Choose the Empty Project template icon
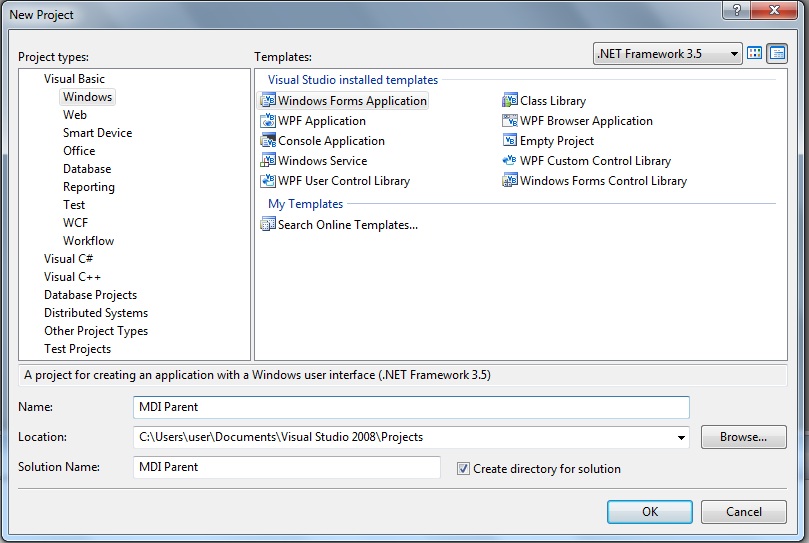The image size is (809, 543). [510, 141]
